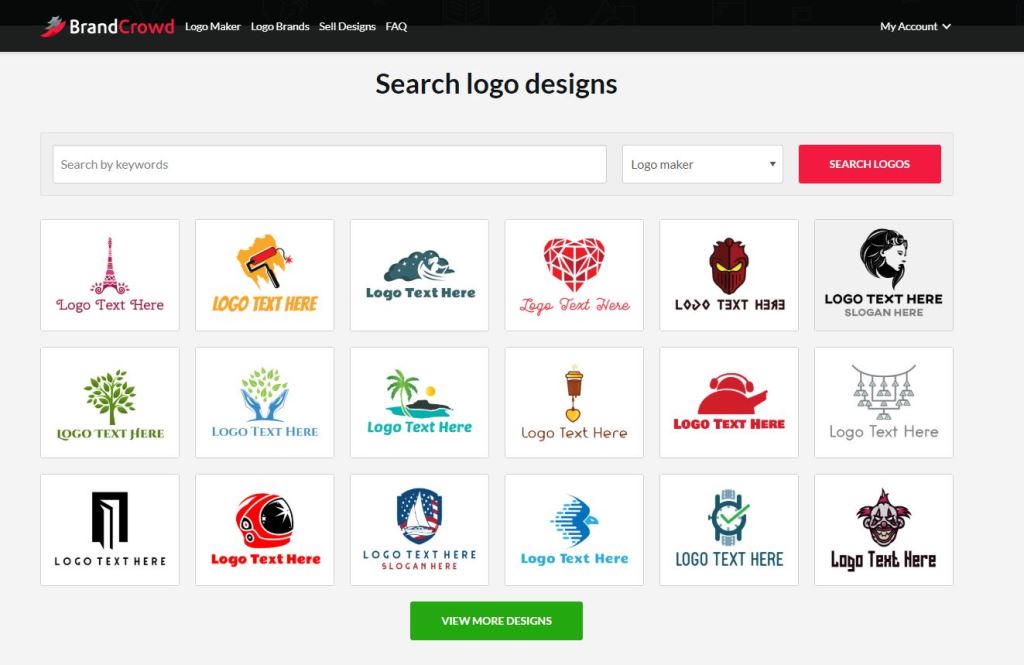Choose the woman silhouette slogan logo
Image resolution: width=1024 pixels, height=665 pixels.
884,275
